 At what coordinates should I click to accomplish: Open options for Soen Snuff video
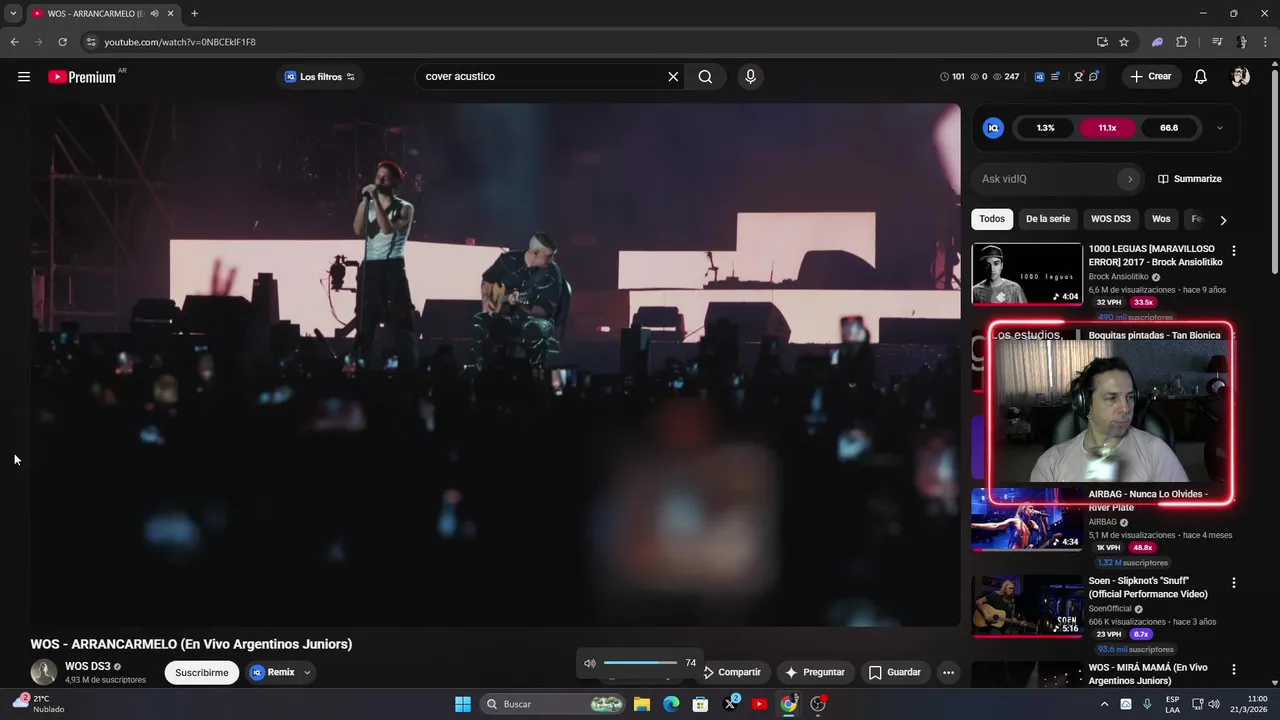1233,583
